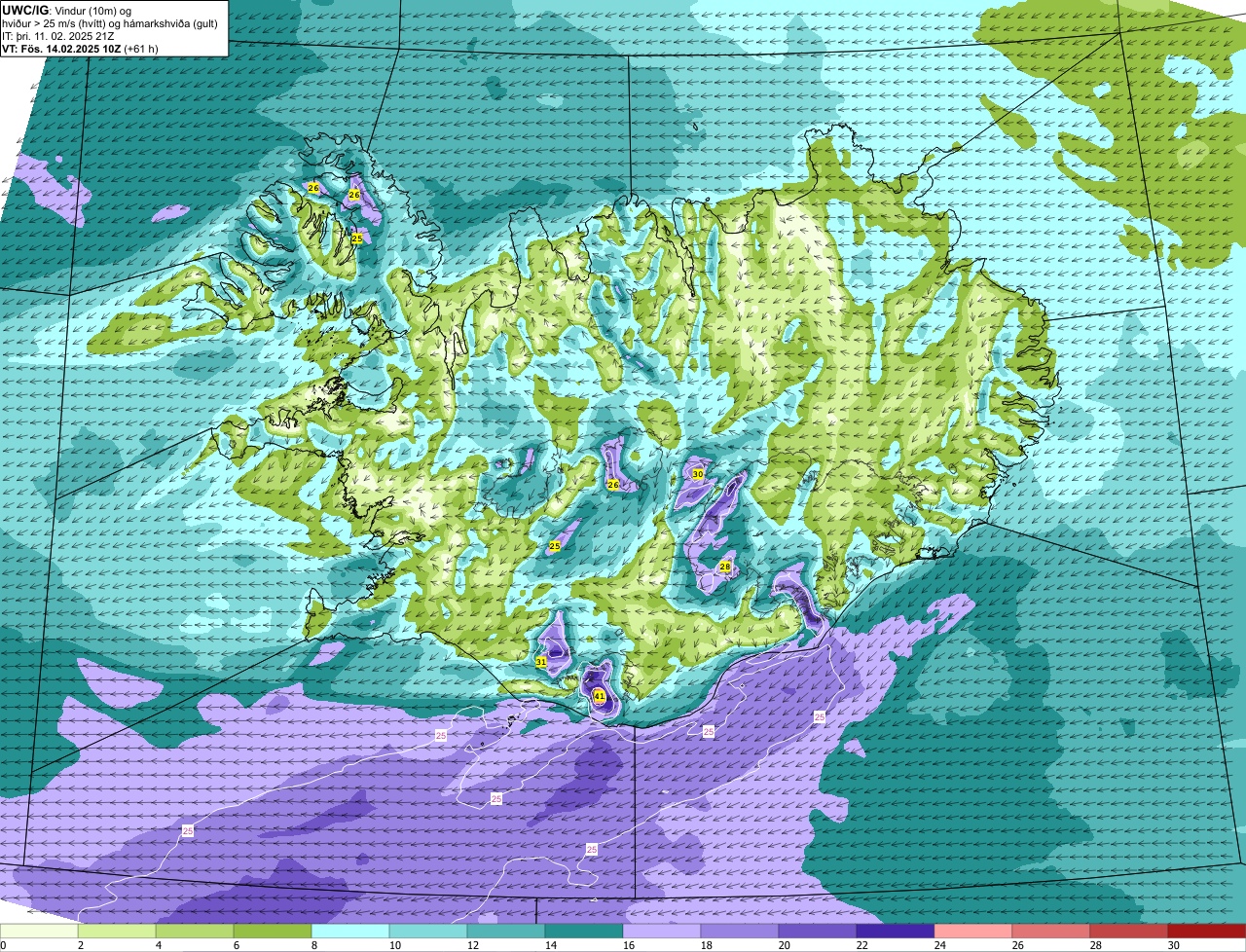Screen dimensions: 1246x952
Task: Click the legend swatch between 14 and 16
Action: (584, 932)
